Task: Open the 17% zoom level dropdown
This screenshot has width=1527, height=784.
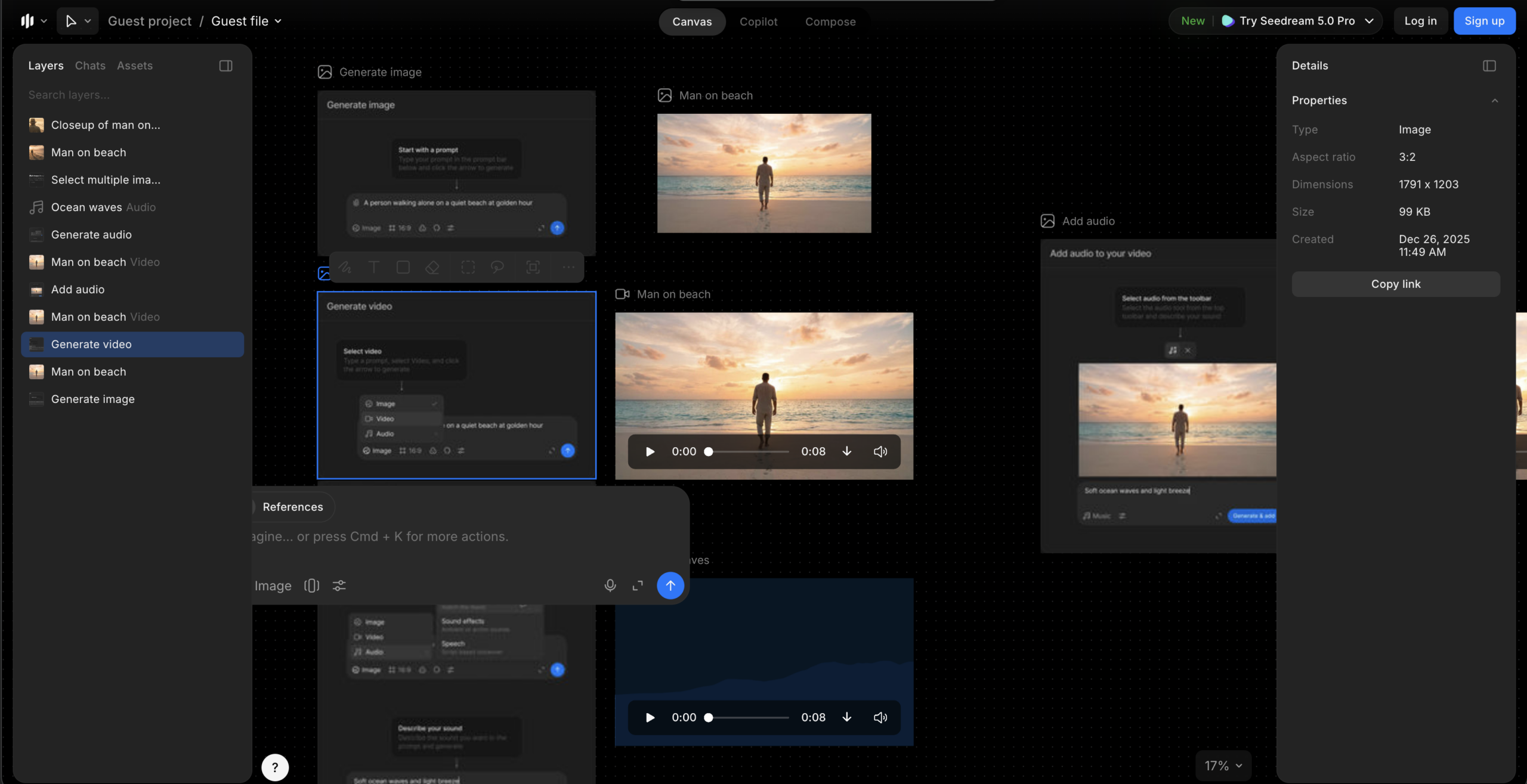Action: pyautogui.click(x=1223, y=766)
